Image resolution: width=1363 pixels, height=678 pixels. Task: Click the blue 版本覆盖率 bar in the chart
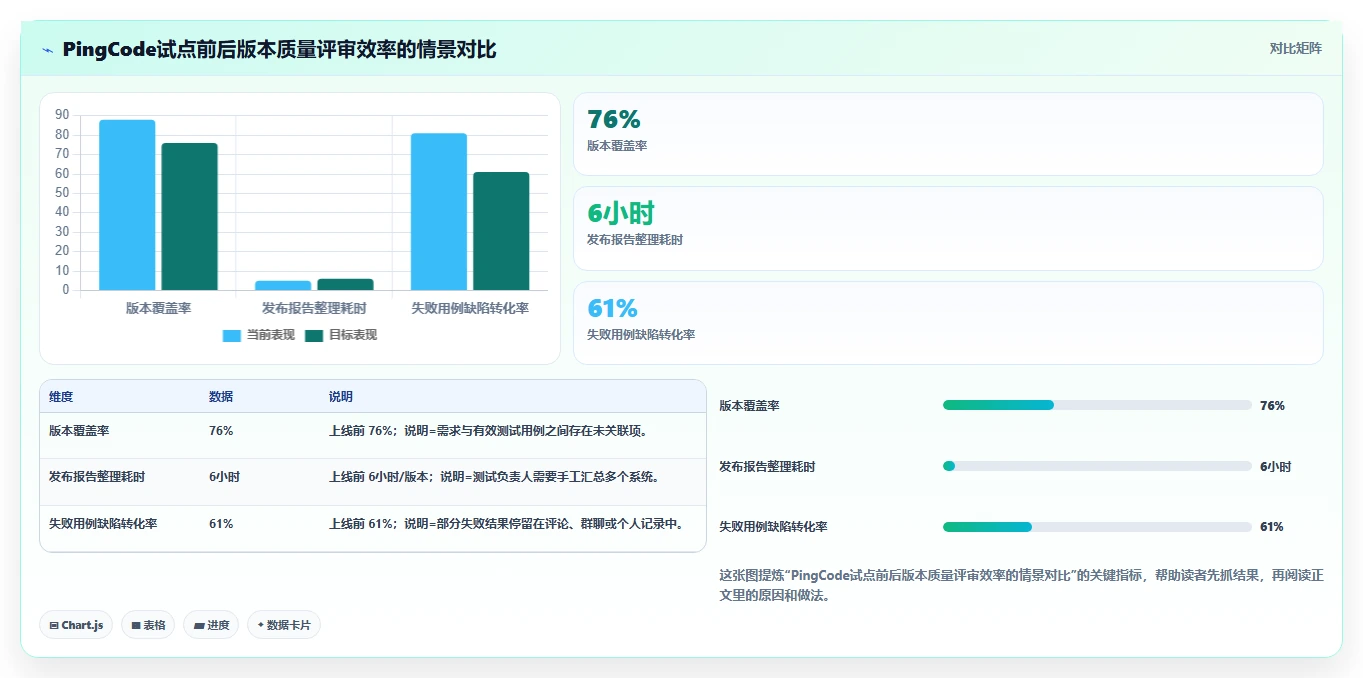127,205
